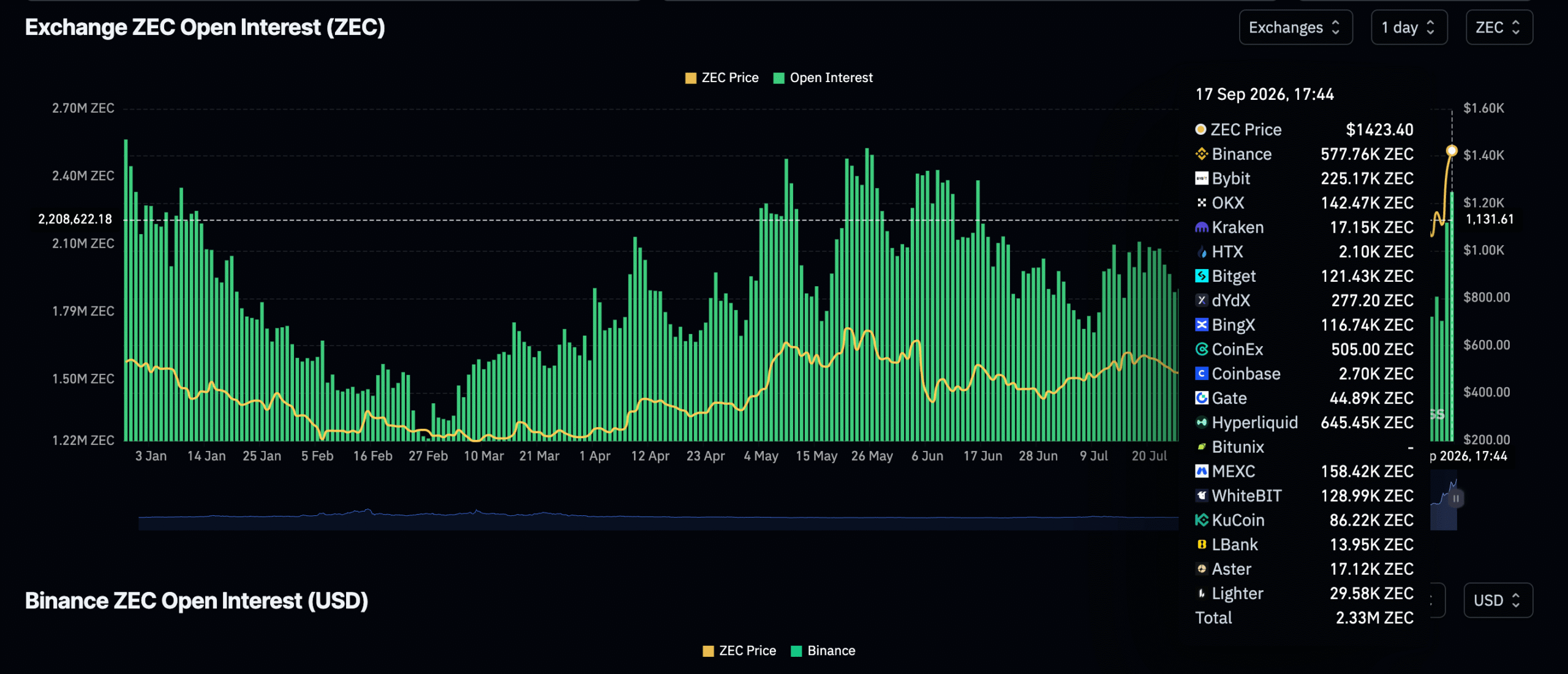Click the dYdX logo icon

(x=1202, y=300)
